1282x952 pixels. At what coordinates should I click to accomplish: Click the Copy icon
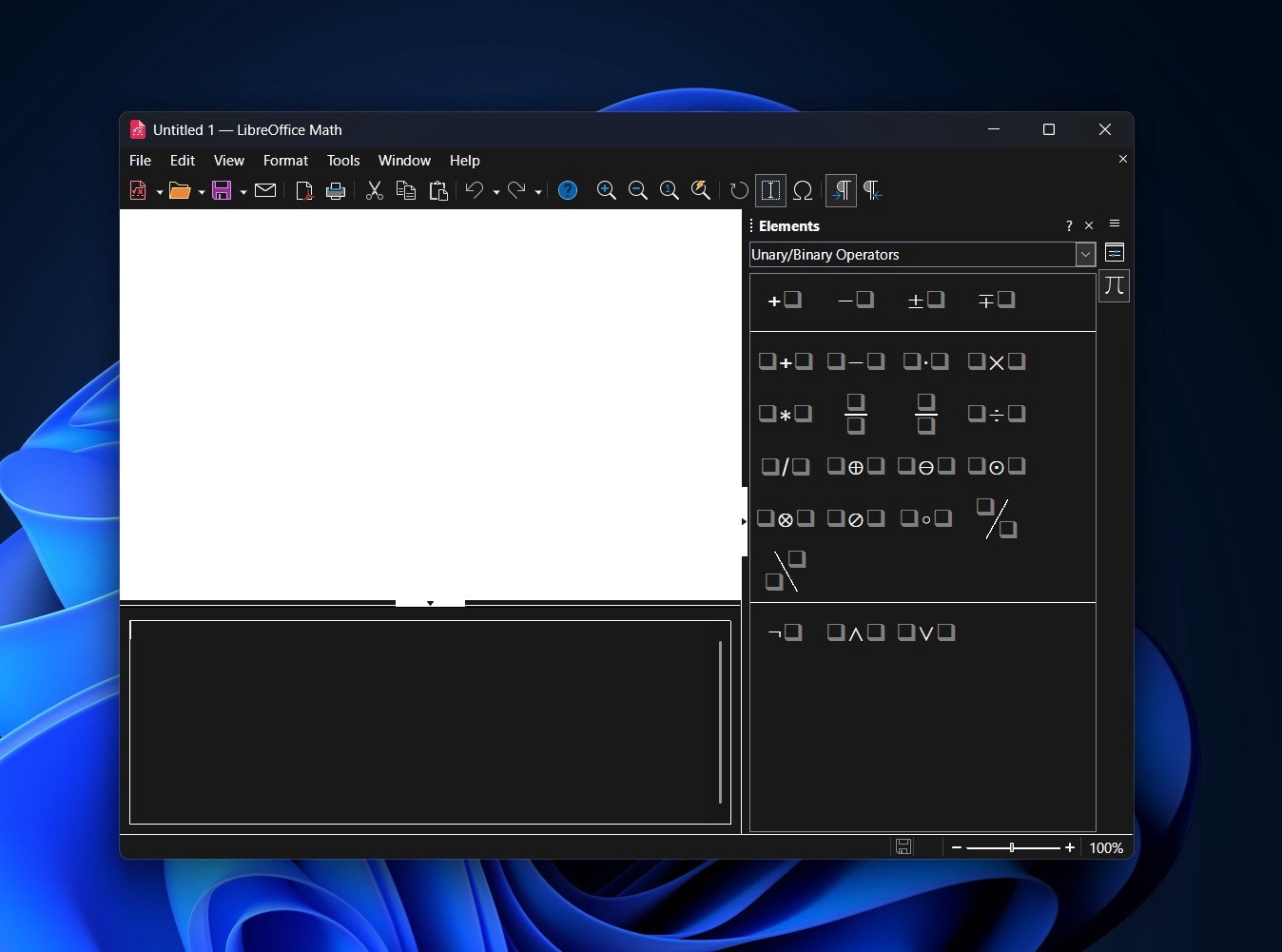click(x=406, y=190)
